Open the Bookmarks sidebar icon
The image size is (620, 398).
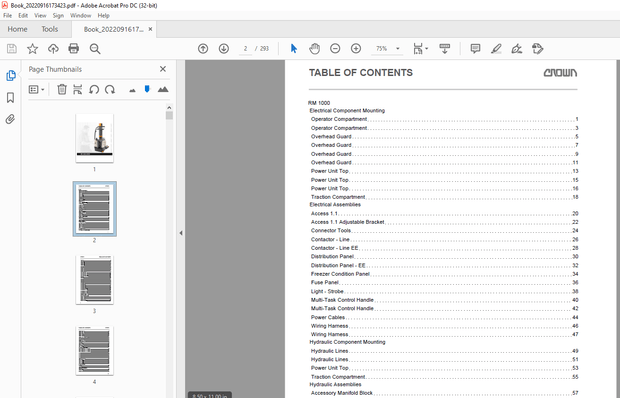click(11, 98)
